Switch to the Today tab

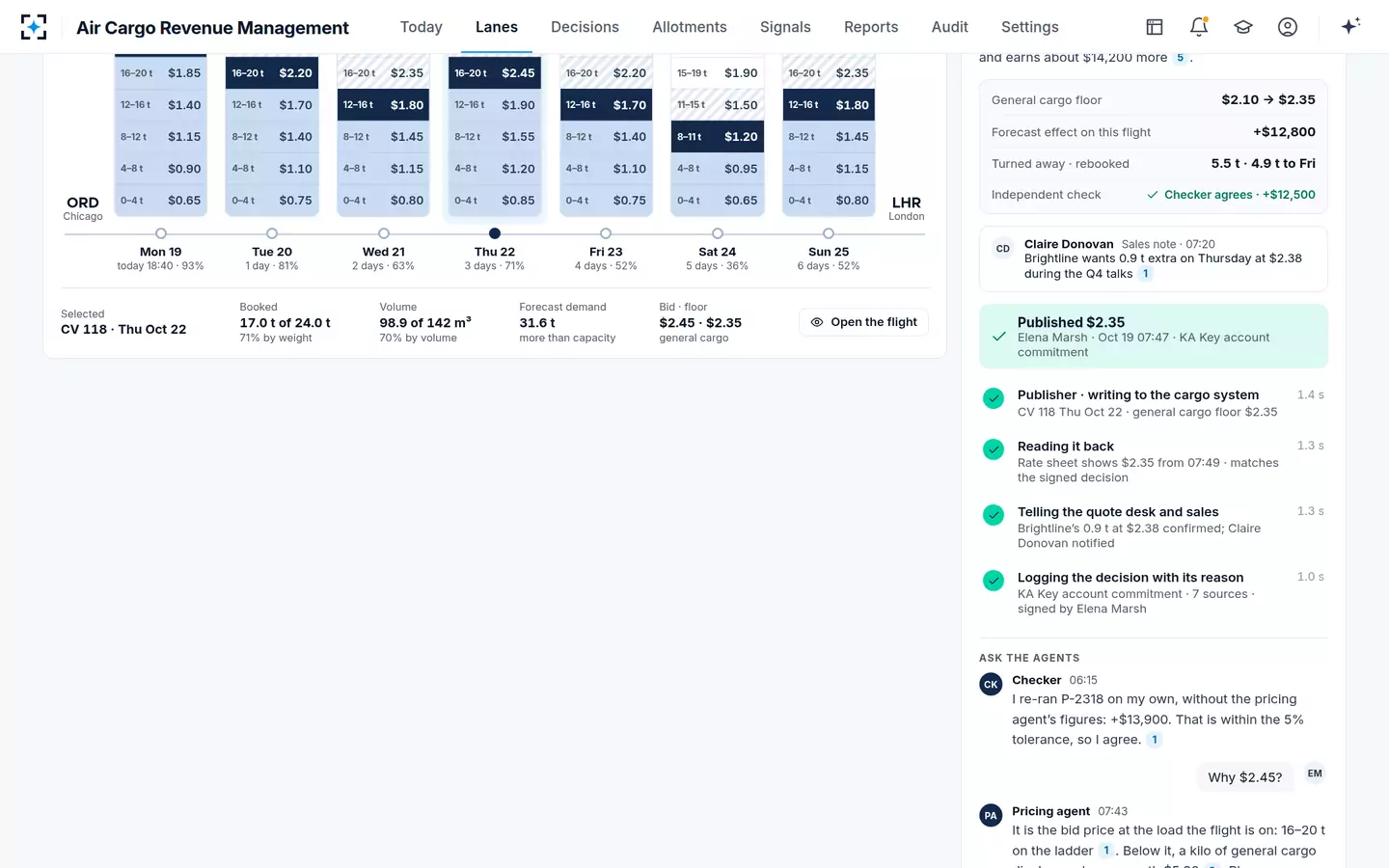click(422, 27)
